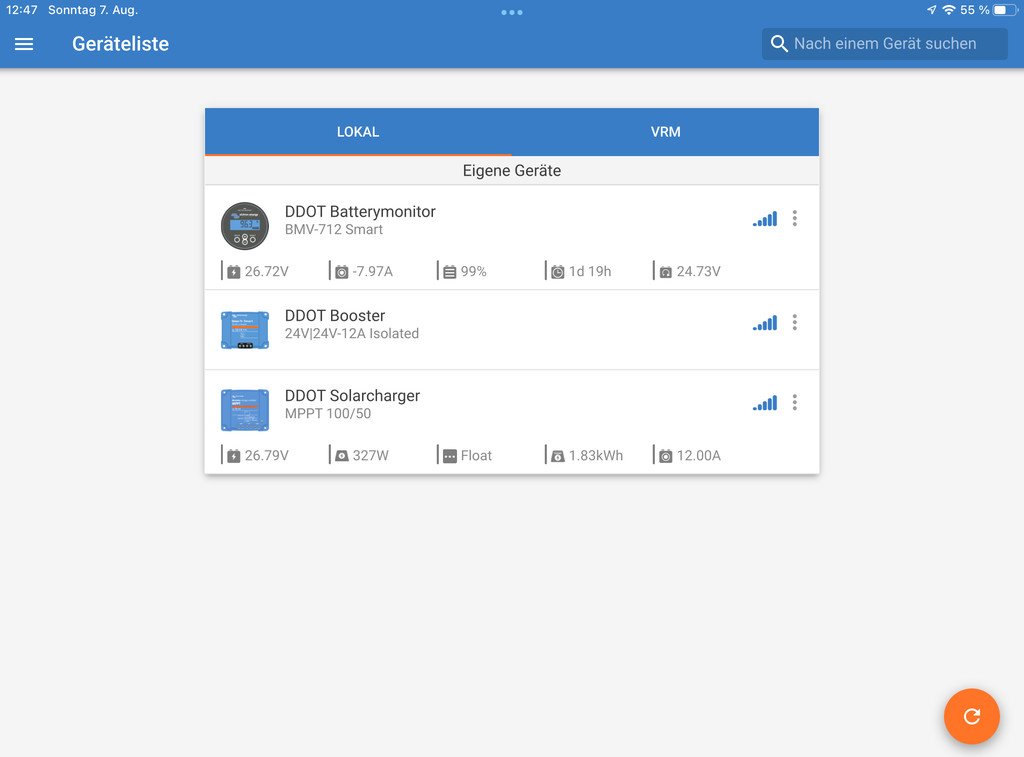Click the 99% reading
Viewport: 1024px width, 757px height.
coord(474,272)
